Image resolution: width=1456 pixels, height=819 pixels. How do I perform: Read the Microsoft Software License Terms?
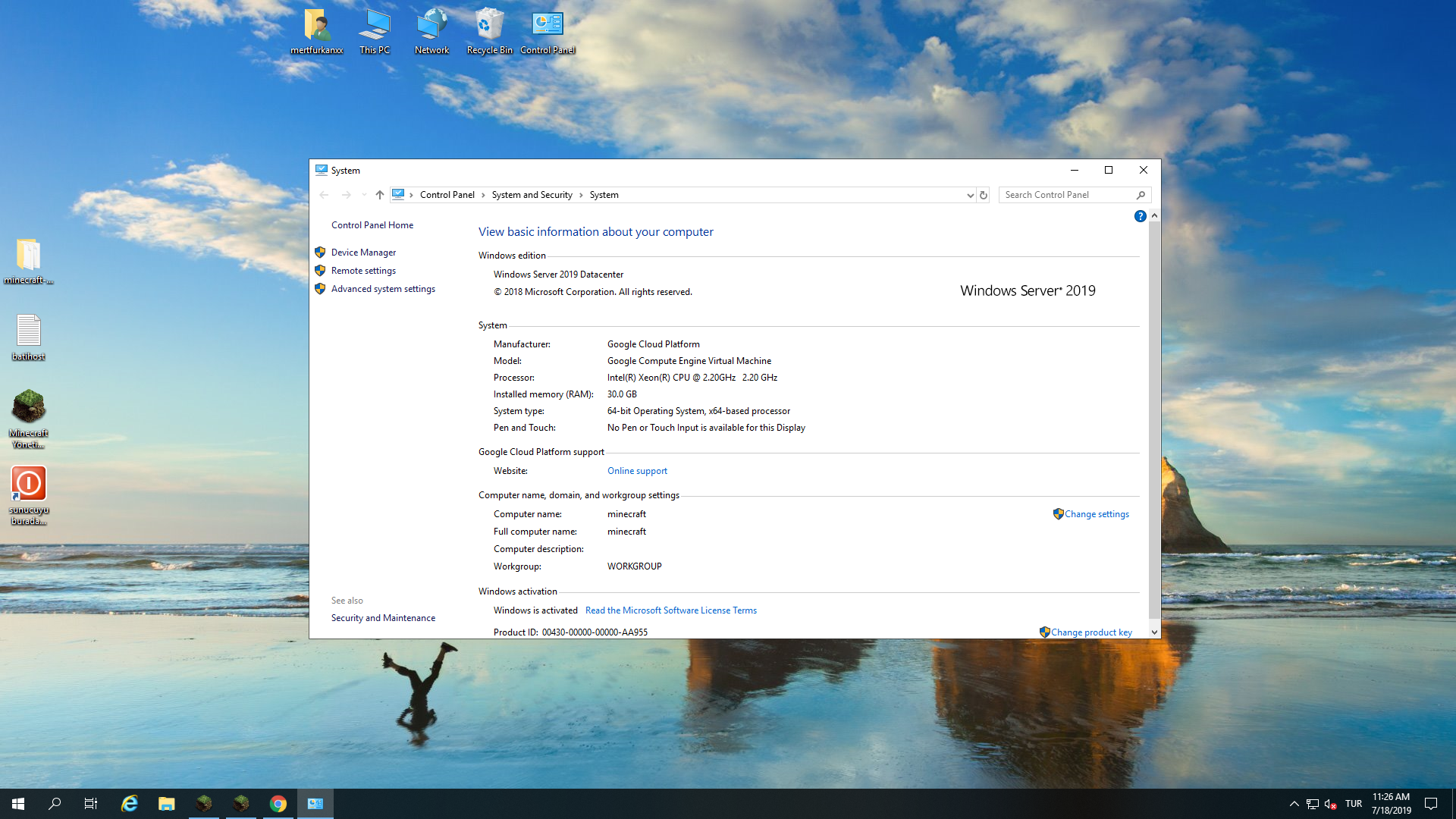(x=671, y=610)
